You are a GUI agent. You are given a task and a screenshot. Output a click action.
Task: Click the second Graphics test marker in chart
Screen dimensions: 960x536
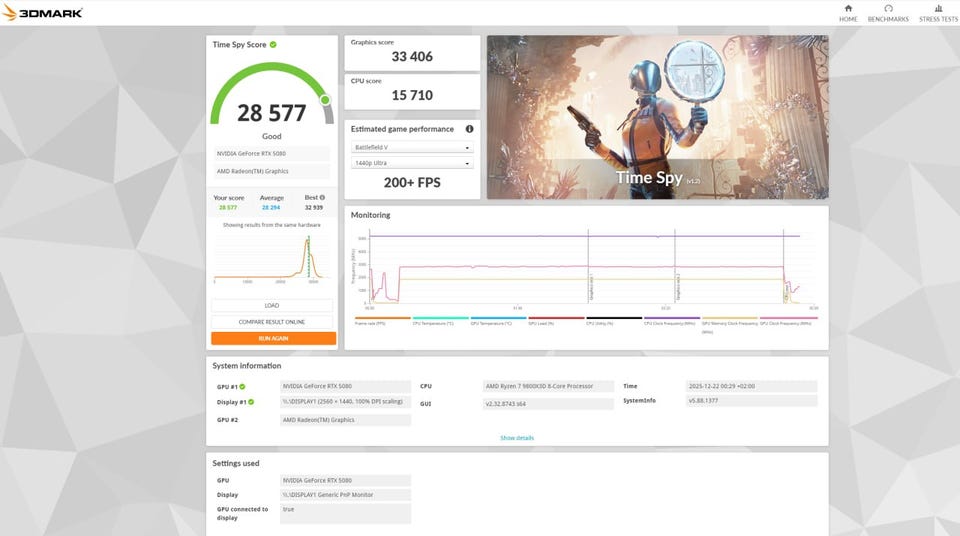[x=676, y=266]
